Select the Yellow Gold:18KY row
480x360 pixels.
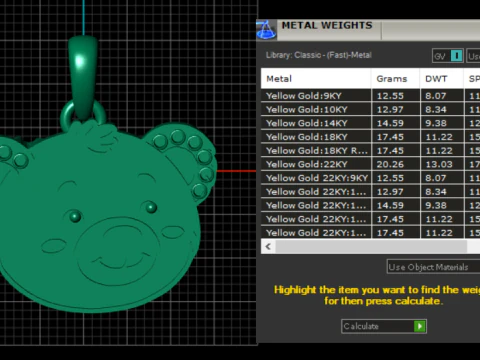coord(370,137)
